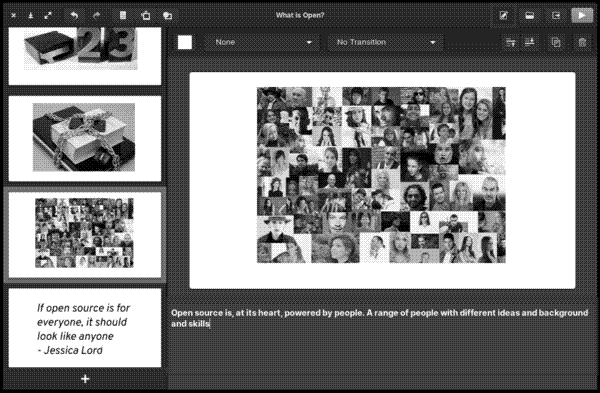The height and width of the screenshot is (393, 600).
Task: Insert a text box item
Action: click(x=123, y=15)
